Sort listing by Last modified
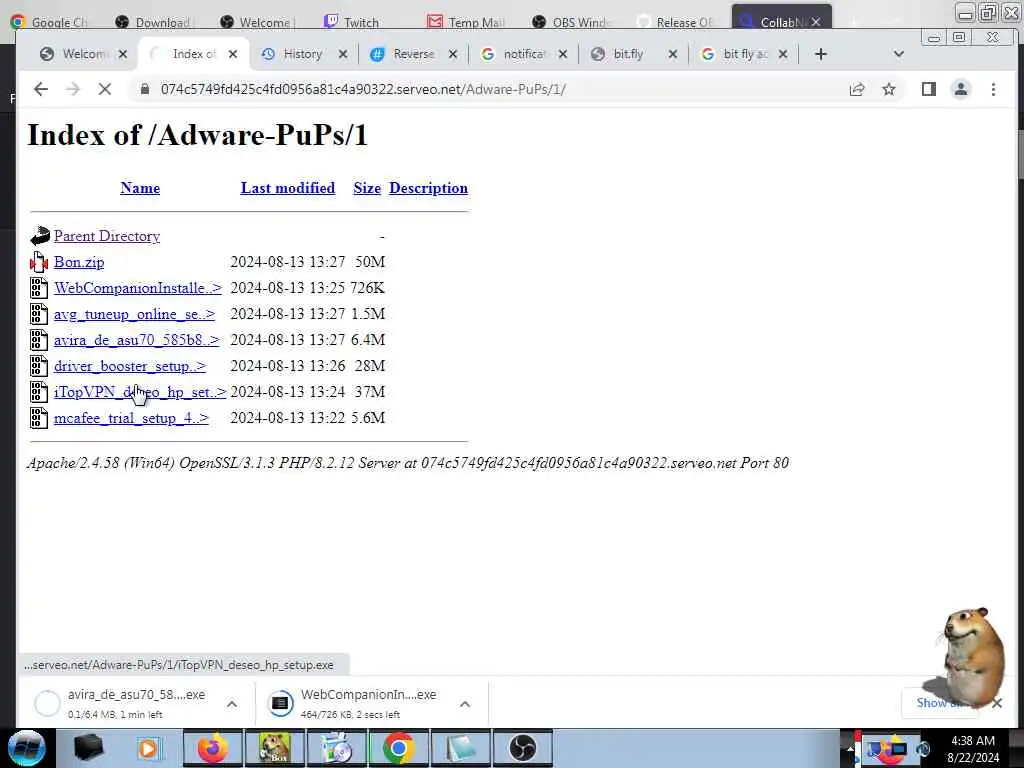Screen dimensions: 1024x768 click(x=288, y=188)
